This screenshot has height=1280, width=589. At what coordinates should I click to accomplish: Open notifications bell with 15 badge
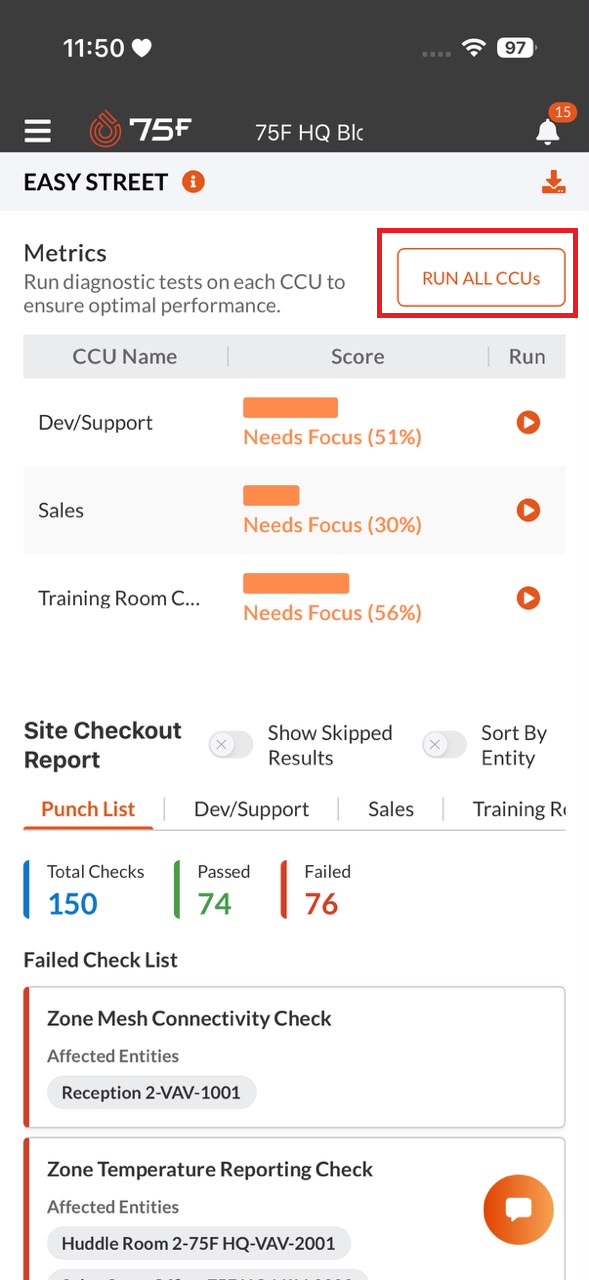[547, 130]
